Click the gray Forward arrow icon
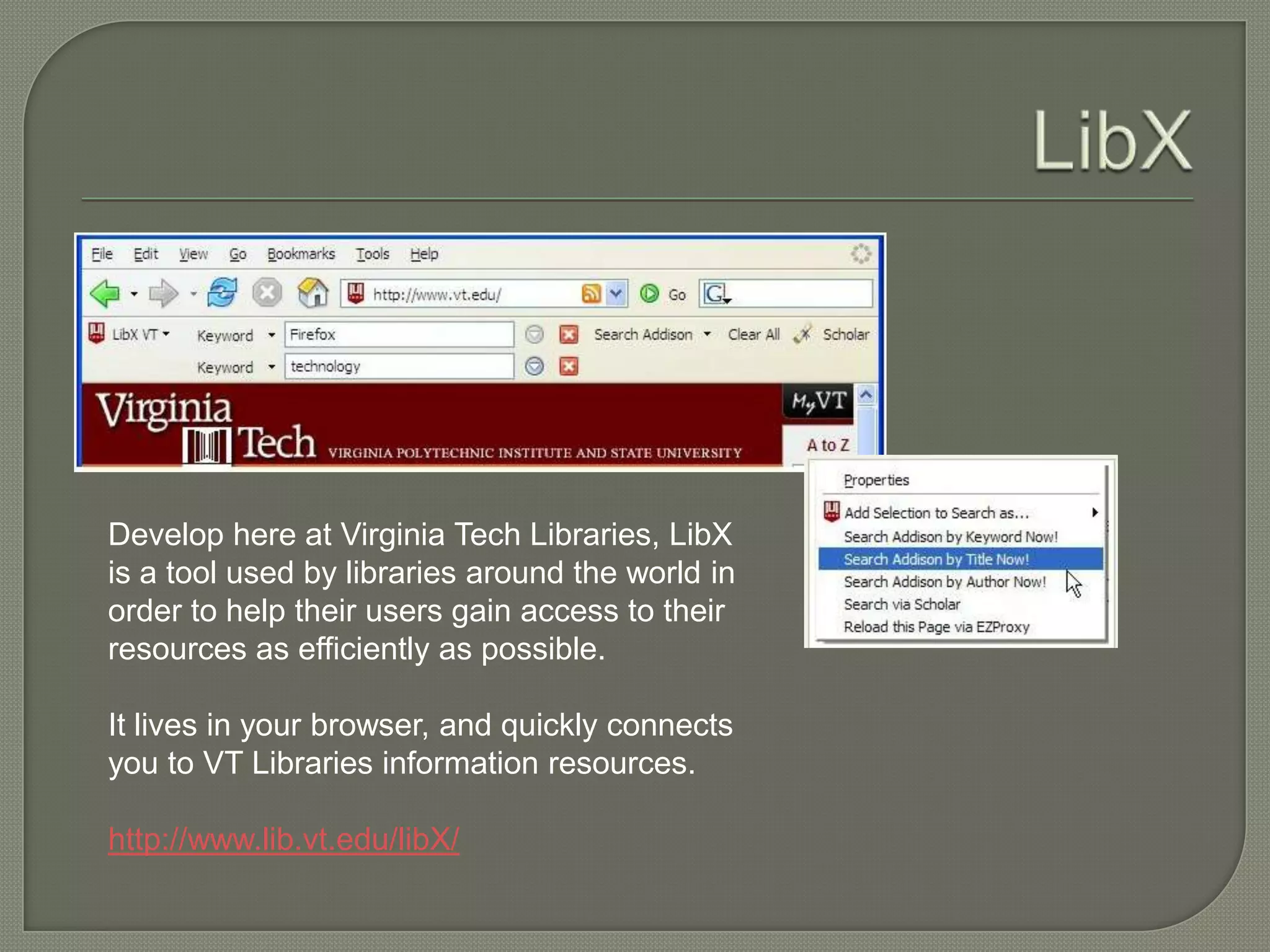 pyautogui.click(x=164, y=293)
